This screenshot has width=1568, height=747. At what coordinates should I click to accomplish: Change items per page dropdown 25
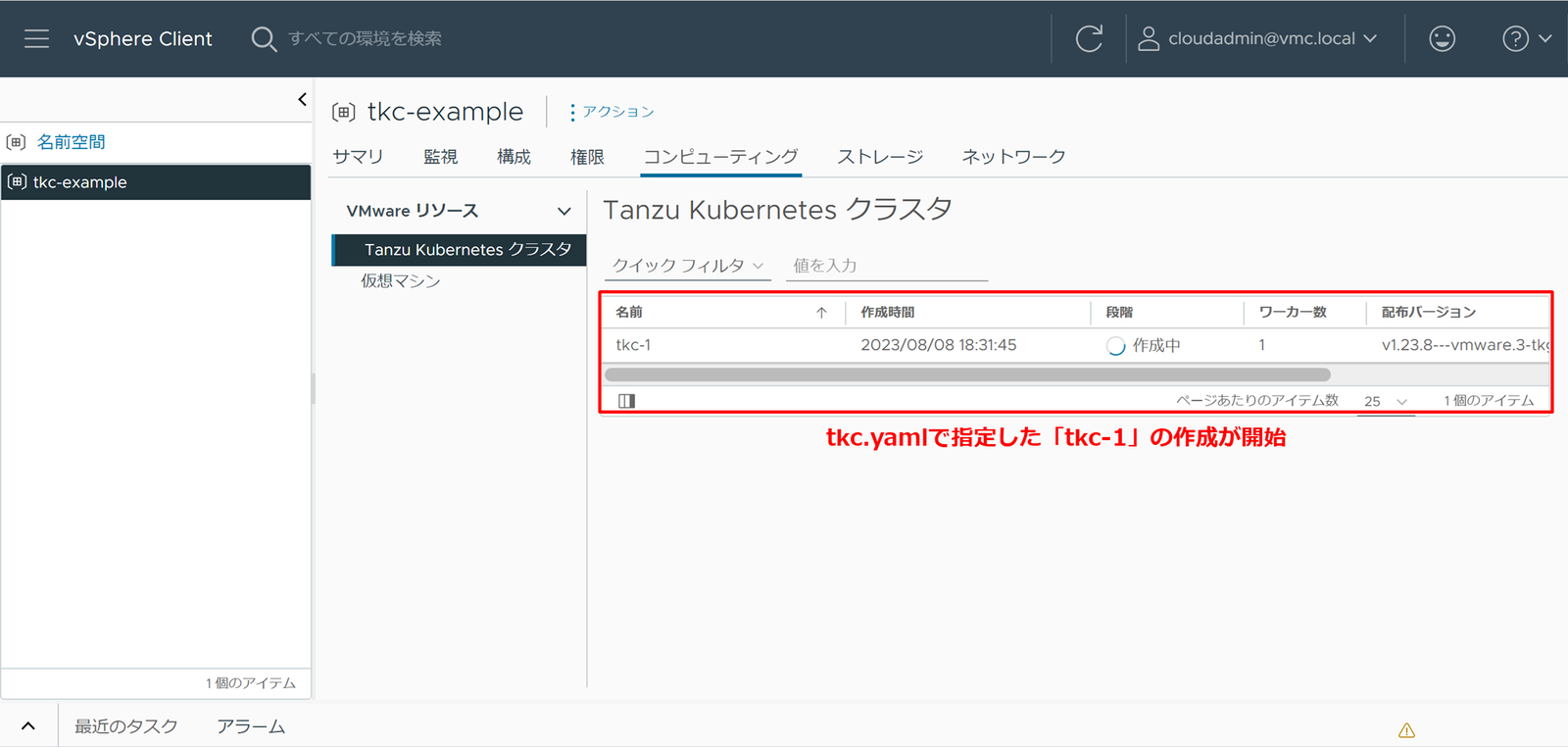1386,401
